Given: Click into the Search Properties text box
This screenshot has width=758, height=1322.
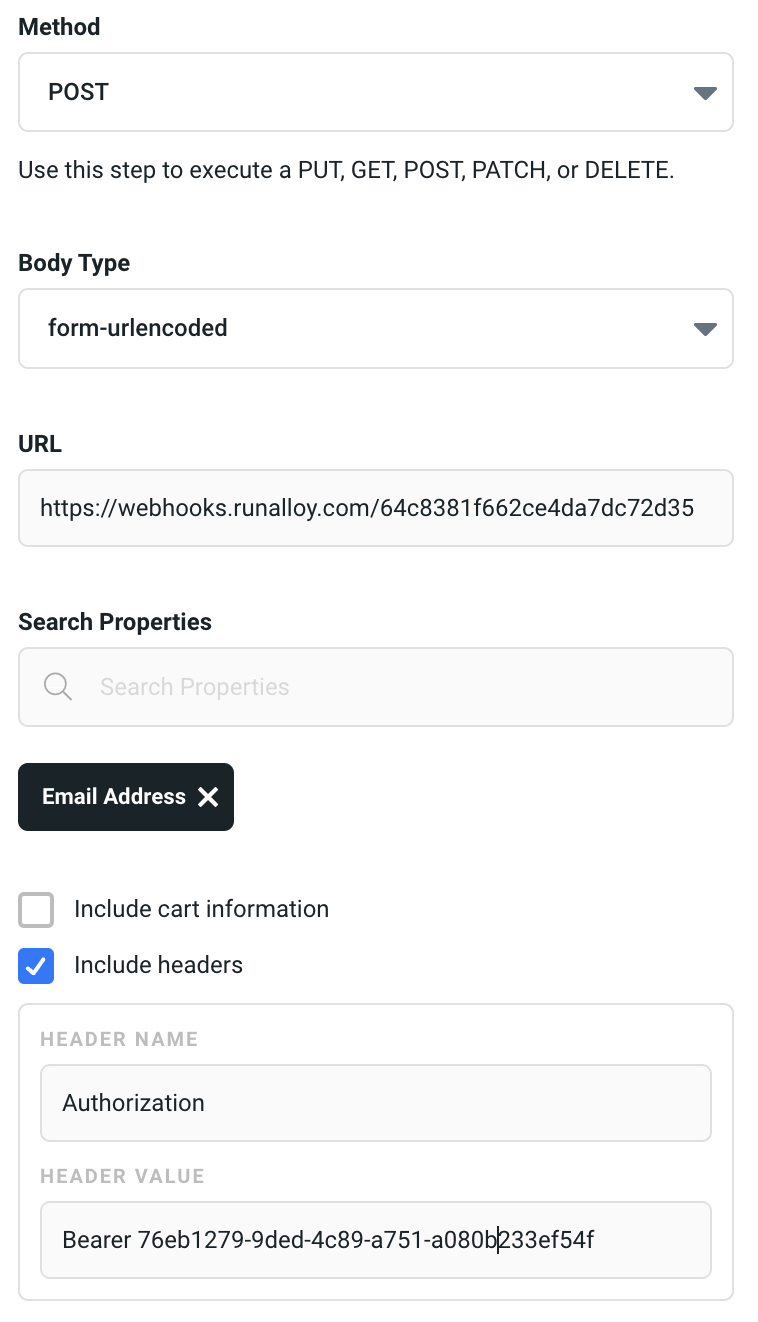Looking at the screenshot, I should point(400,687).
